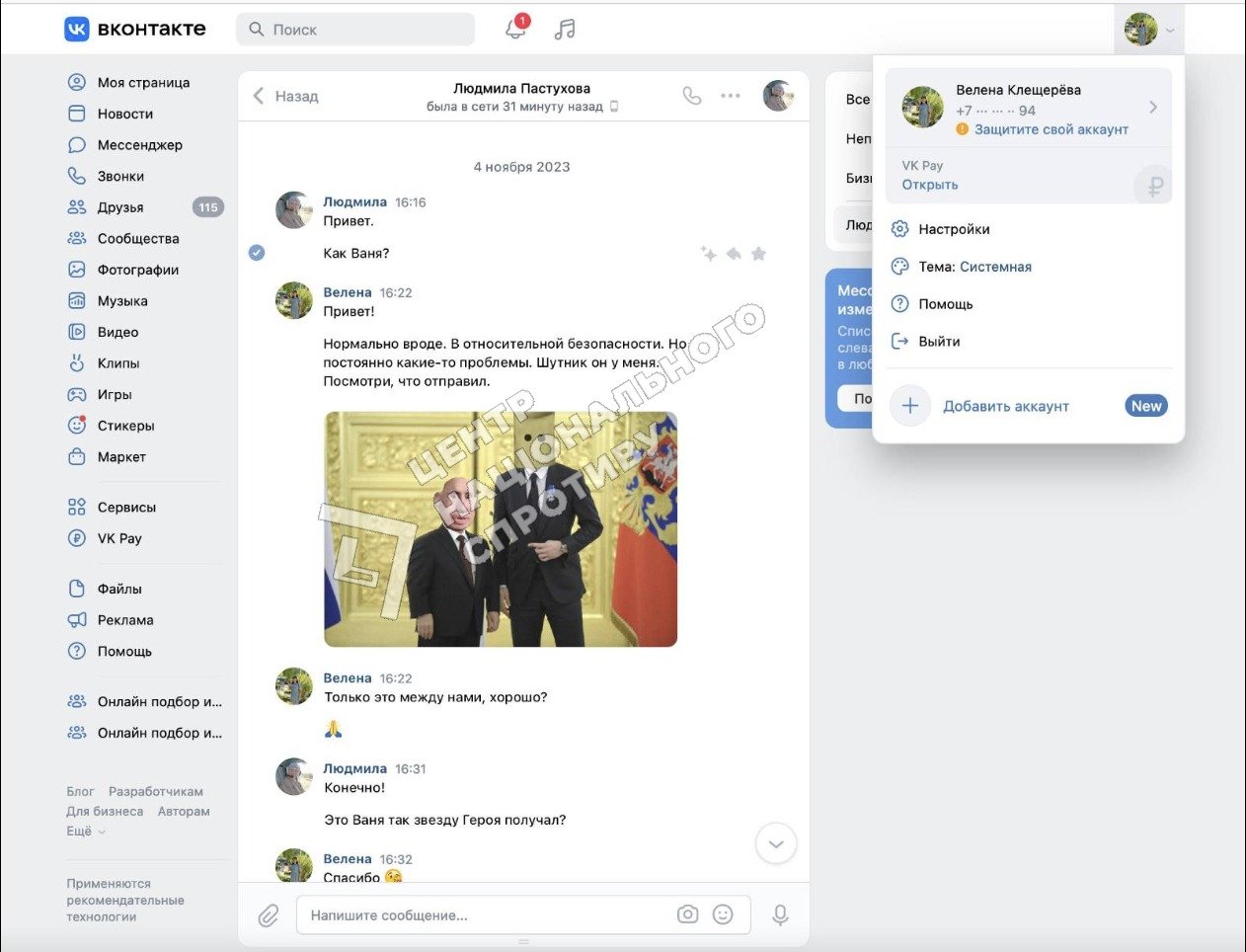The width and height of the screenshot is (1246, 952).
Task: Change the theme setting 'Системная'
Action: click(995, 267)
